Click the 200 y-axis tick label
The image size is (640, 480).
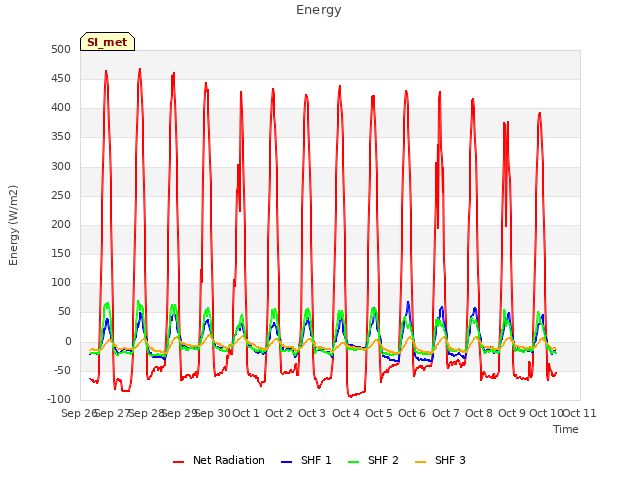coord(61,224)
